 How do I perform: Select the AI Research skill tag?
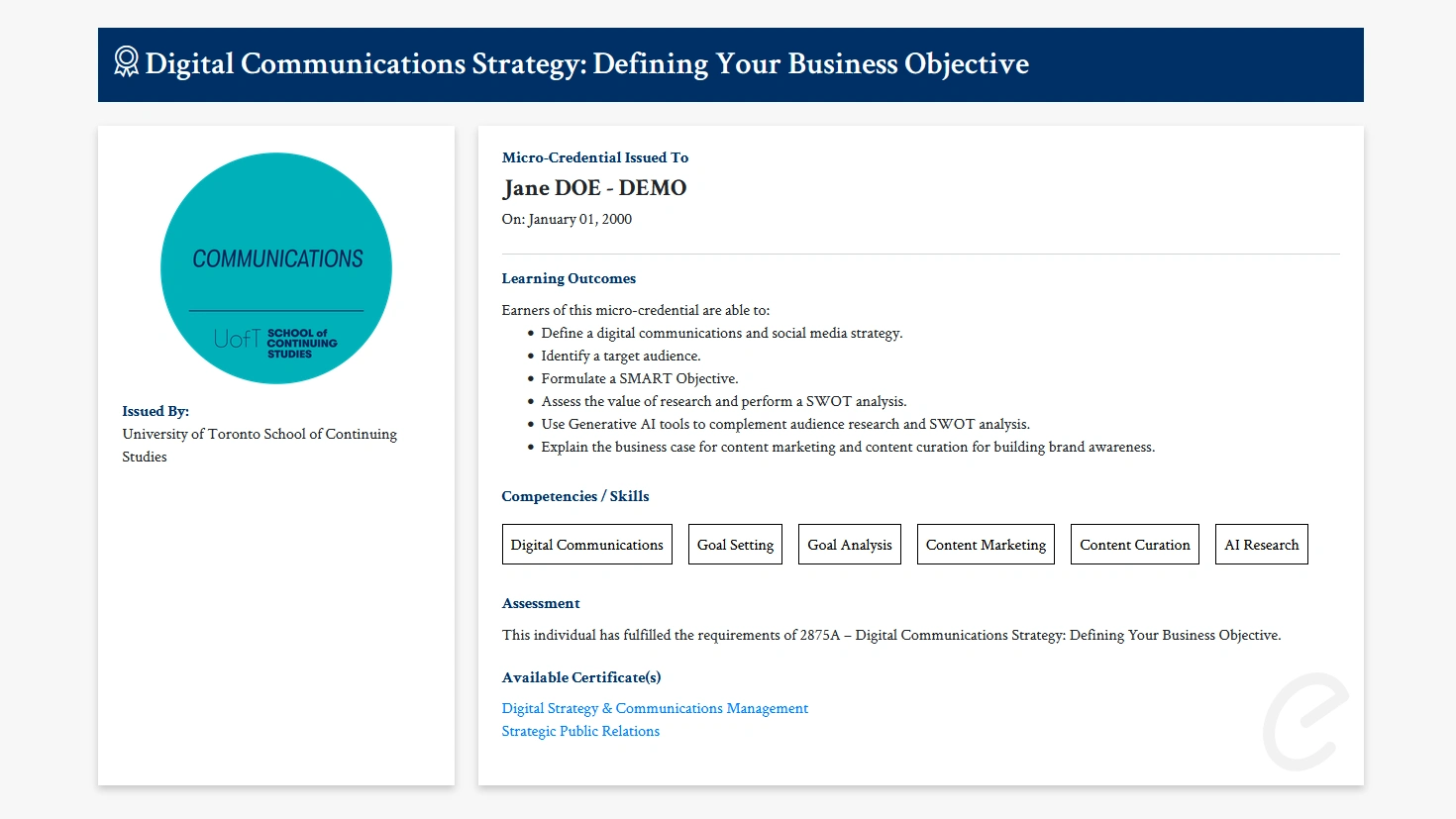[1261, 545]
